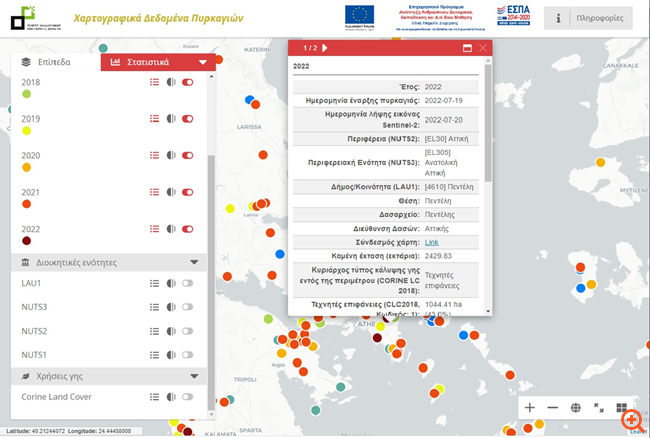Click the ΕΣΠΑ 2014-2020 logo
The height and width of the screenshot is (438, 650).
(x=514, y=16)
